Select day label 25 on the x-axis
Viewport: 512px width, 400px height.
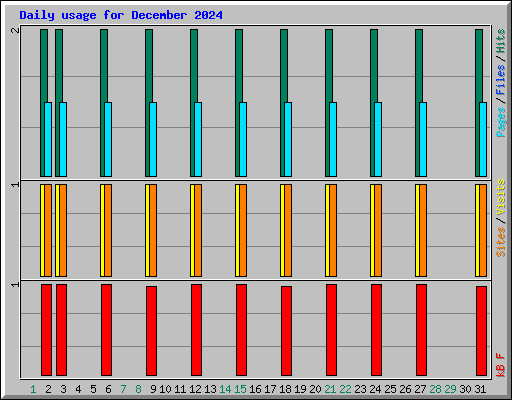(x=390, y=389)
